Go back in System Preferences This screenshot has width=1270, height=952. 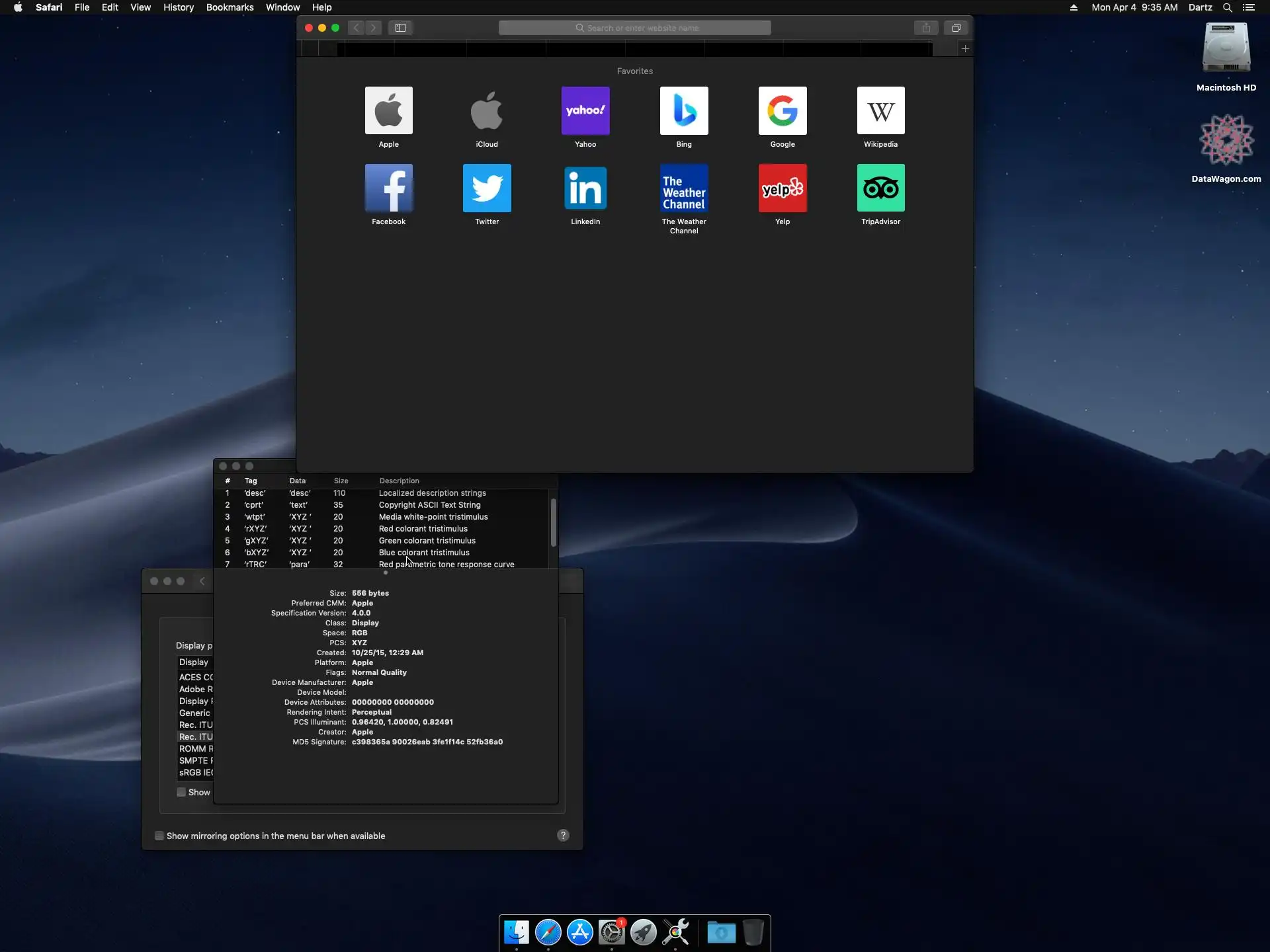(x=202, y=581)
